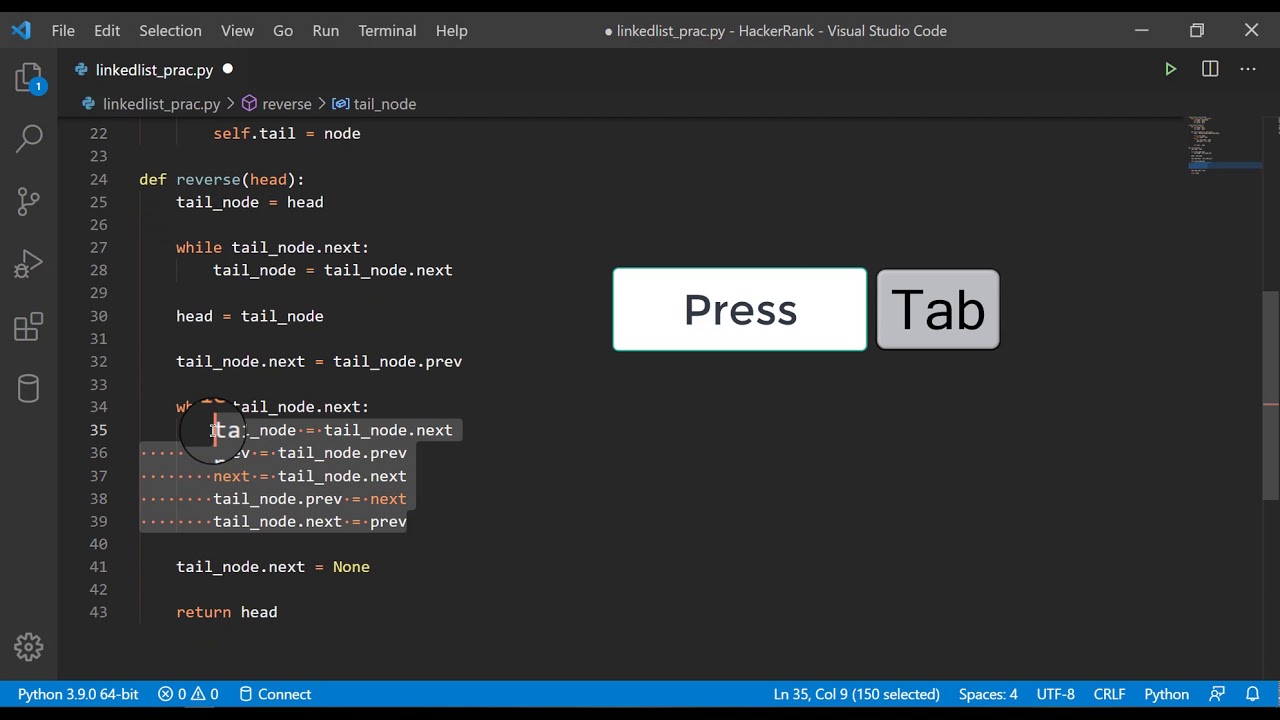Open the View menu
The height and width of the screenshot is (720, 1280).
coord(237,30)
